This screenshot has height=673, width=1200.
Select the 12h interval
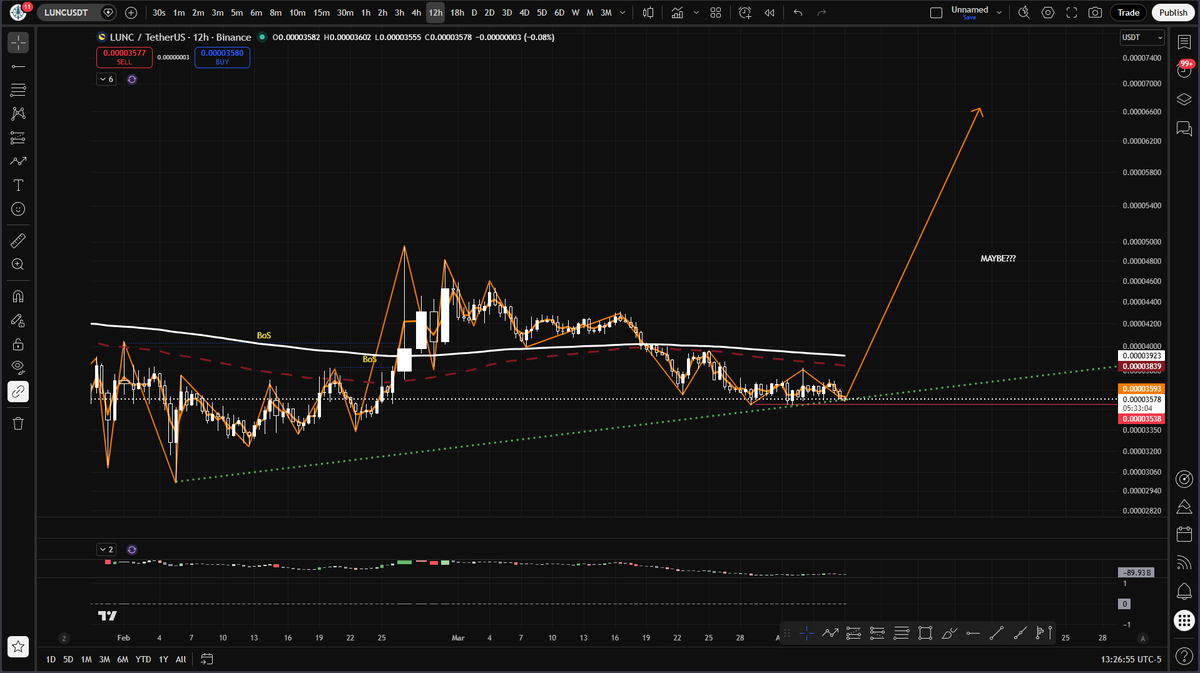pos(435,13)
